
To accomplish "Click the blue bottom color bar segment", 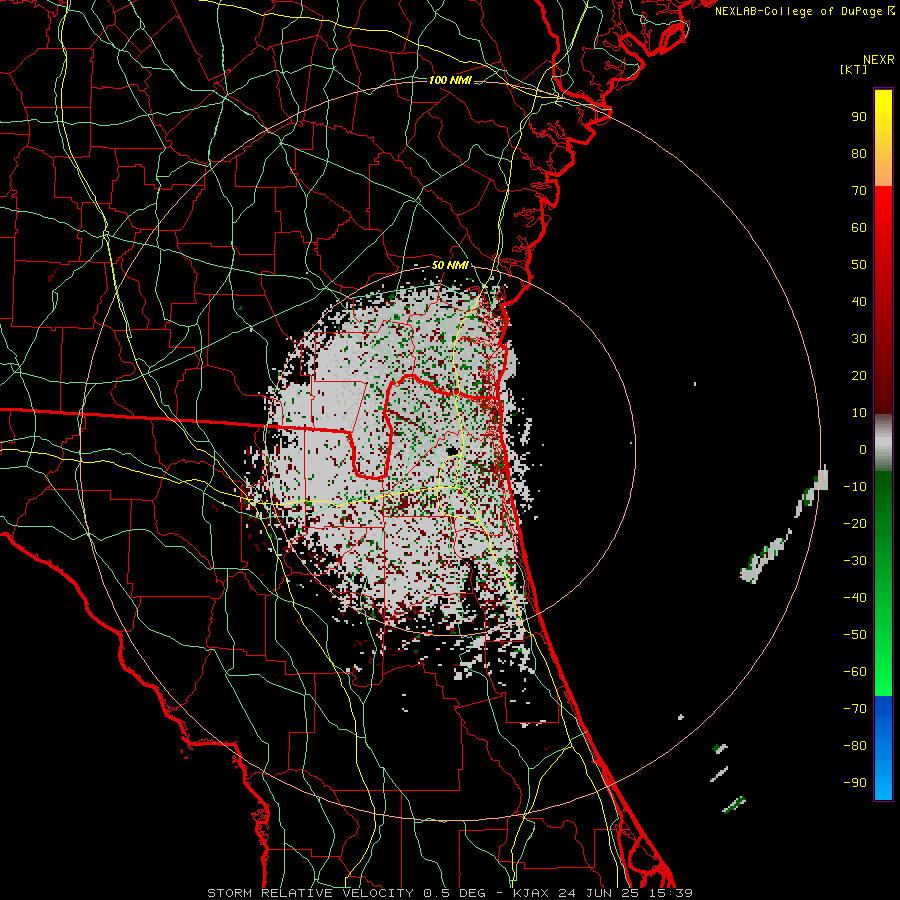I will click(x=883, y=748).
